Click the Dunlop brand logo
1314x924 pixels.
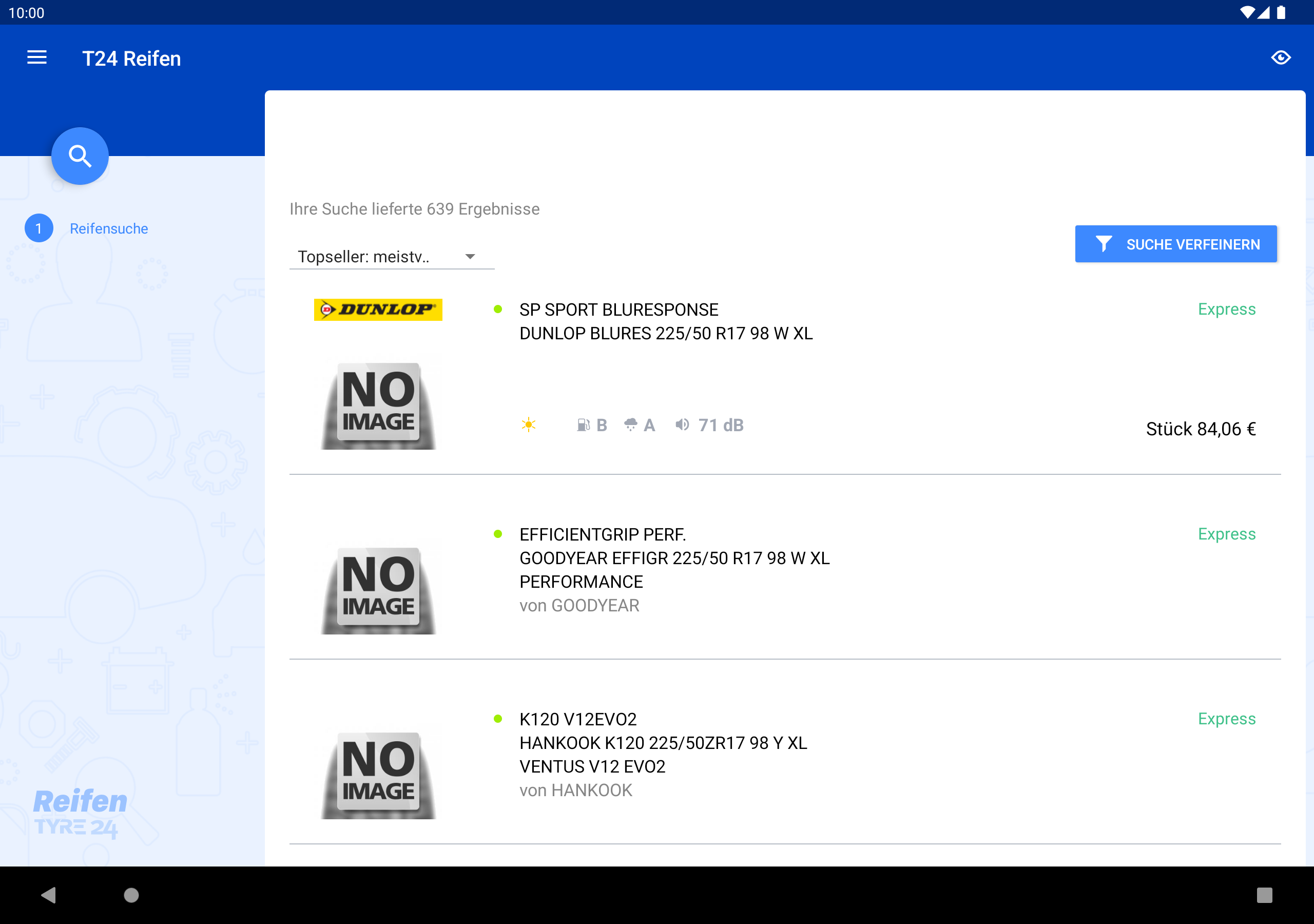(378, 310)
